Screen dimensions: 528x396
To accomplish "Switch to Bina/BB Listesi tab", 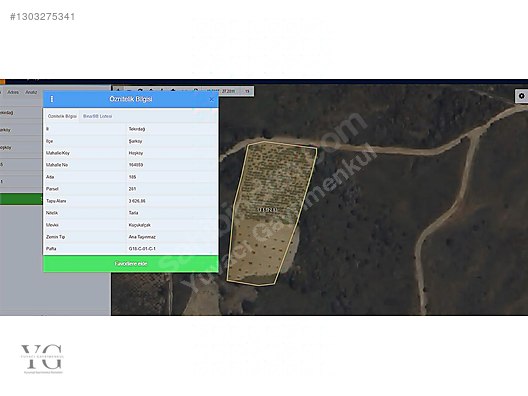I will (98, 116).
